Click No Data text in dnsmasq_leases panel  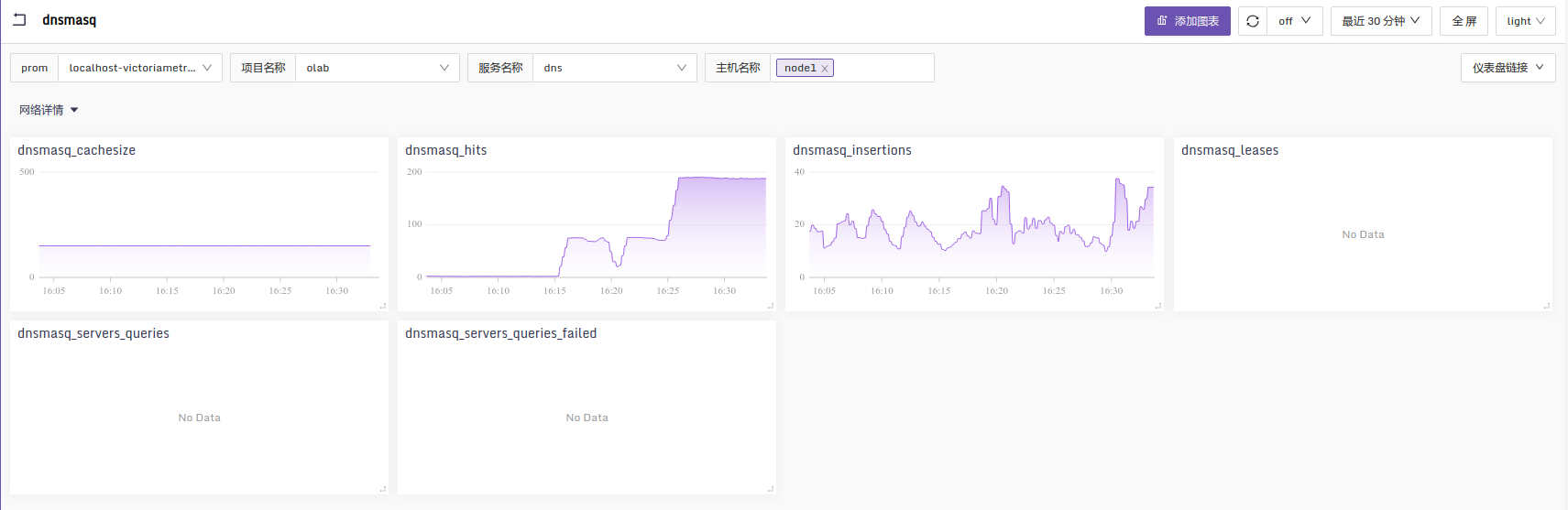[1363, 234]
